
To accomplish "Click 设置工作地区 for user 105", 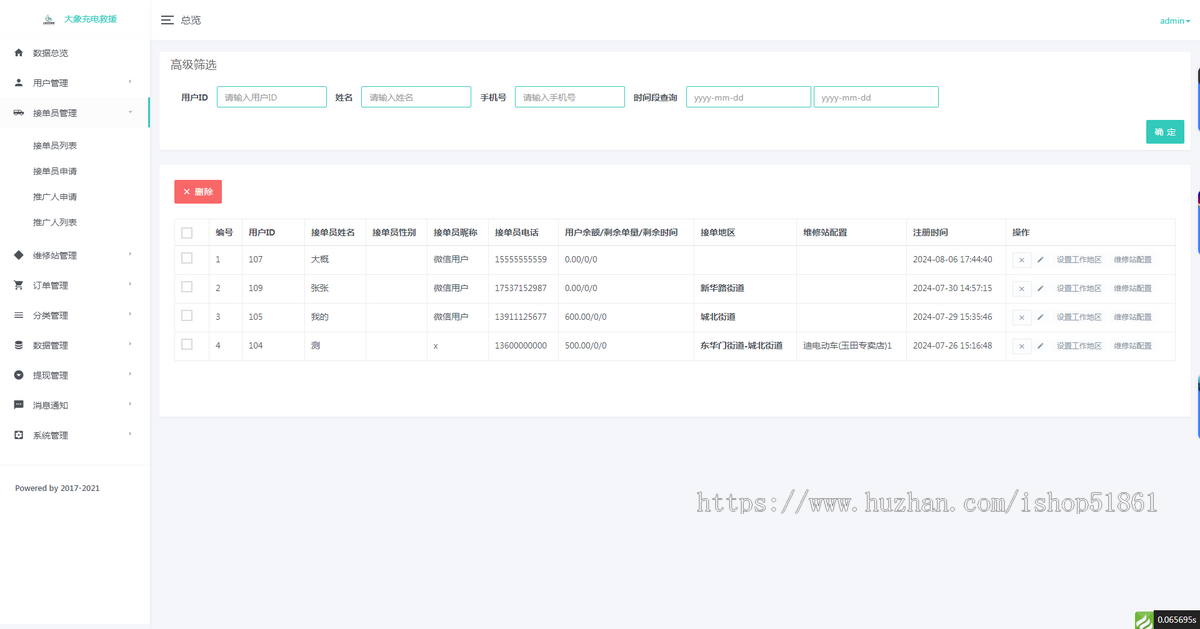I will [1079, 317].
